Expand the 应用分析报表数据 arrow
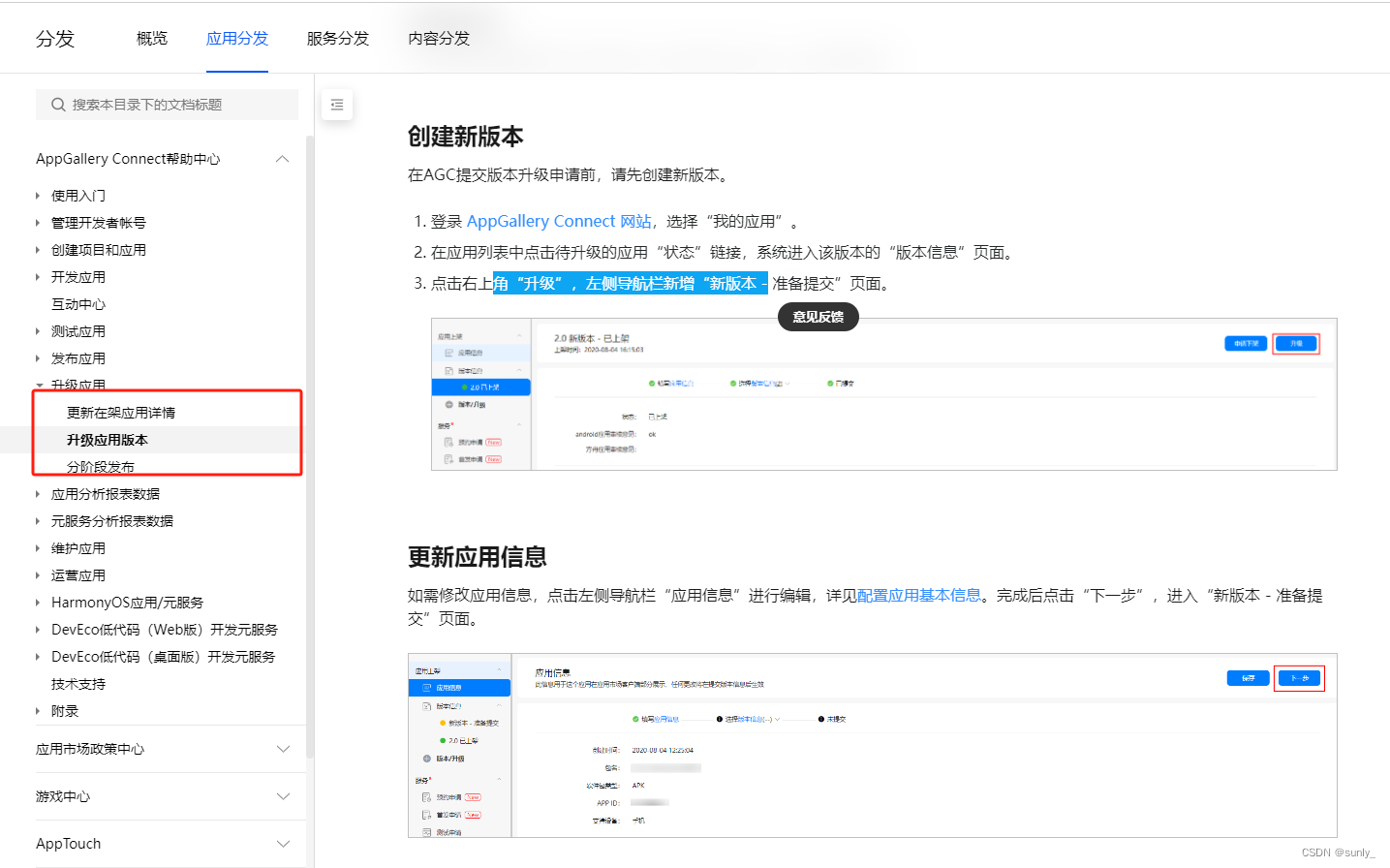 pyautogui.click(x=39, y=494)
